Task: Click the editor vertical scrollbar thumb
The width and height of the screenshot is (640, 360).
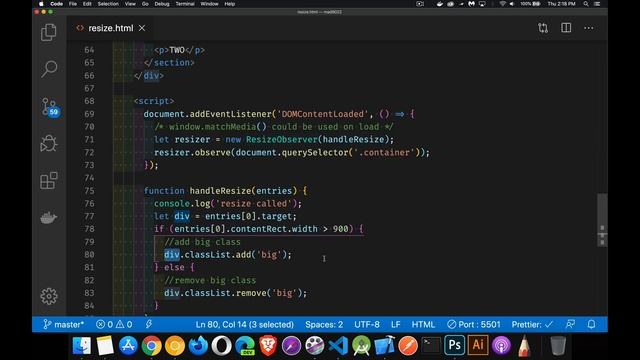Action: click(x=602, y=220)
